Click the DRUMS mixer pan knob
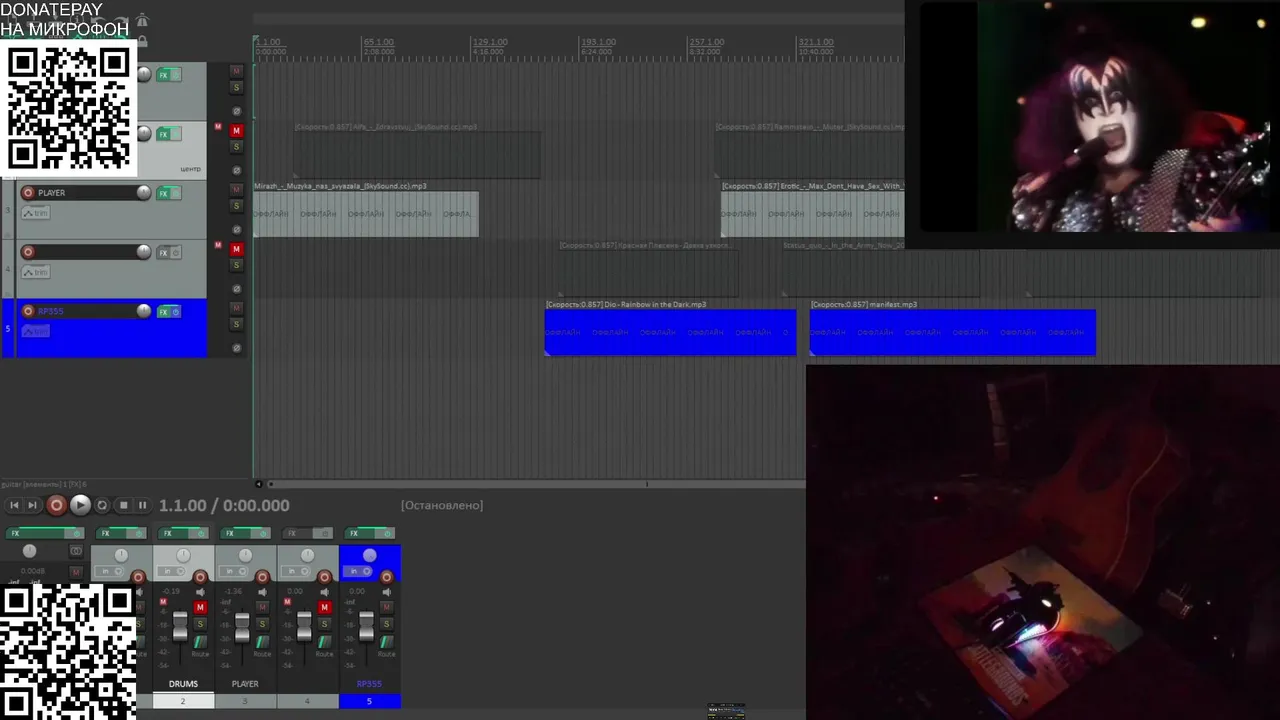 pyautogui.click(x=183, y=555)
